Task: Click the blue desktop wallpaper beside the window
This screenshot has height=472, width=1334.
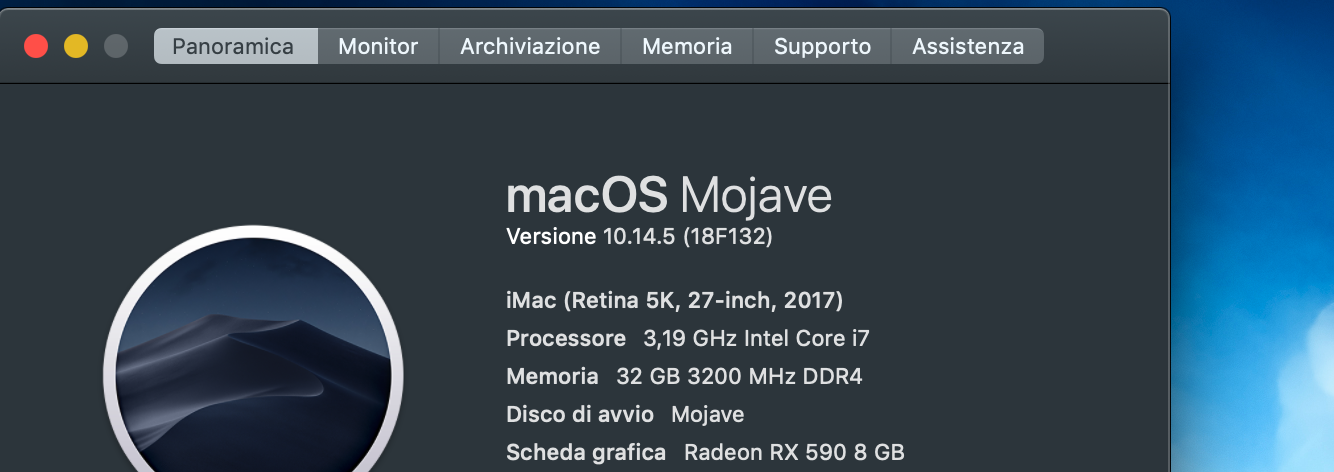Action: coord(1250,250)
